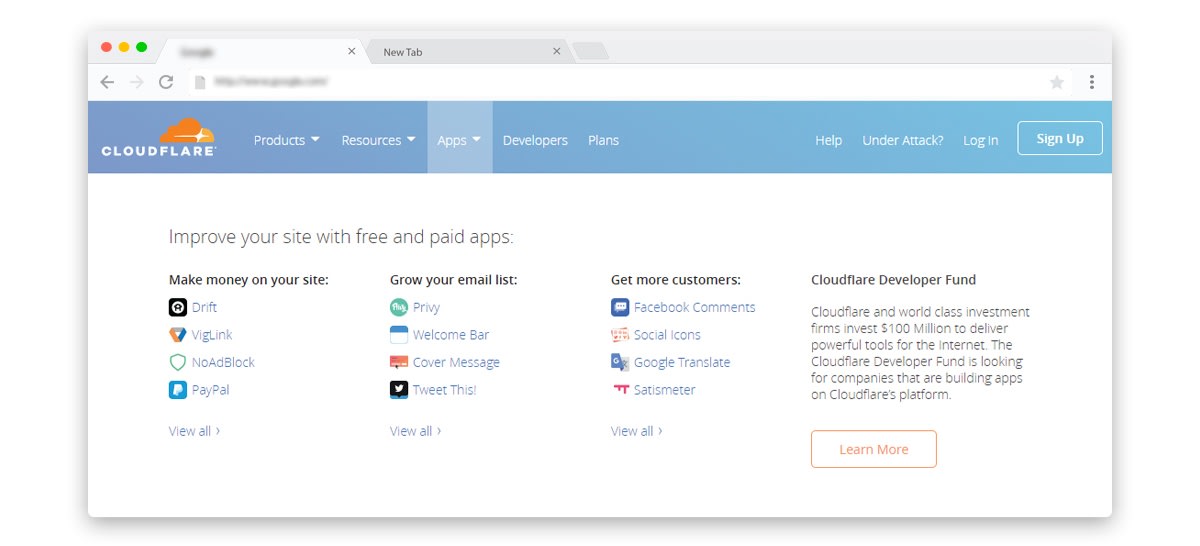Open the Privy app link
The height and width of the screenshot is (546, 1200).
(426, 308)
